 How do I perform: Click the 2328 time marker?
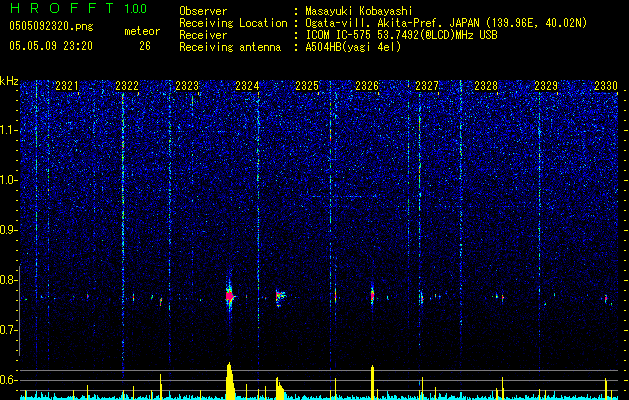[x=486, y=86]
